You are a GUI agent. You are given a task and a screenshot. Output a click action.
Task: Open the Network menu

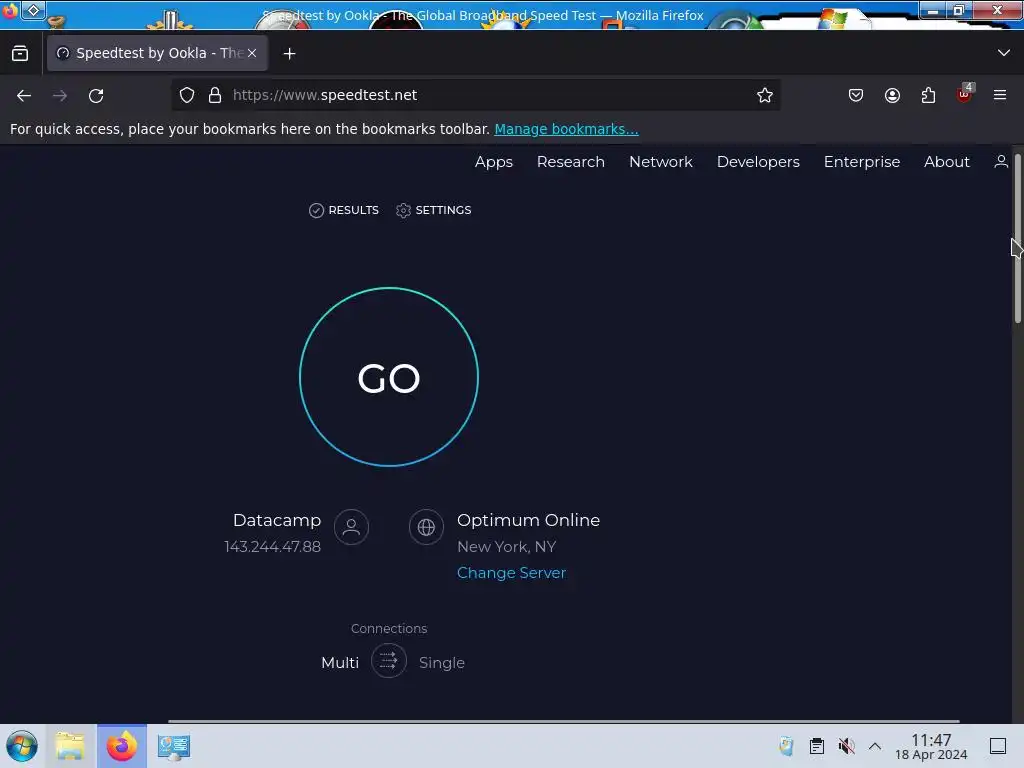coord(661,162)
